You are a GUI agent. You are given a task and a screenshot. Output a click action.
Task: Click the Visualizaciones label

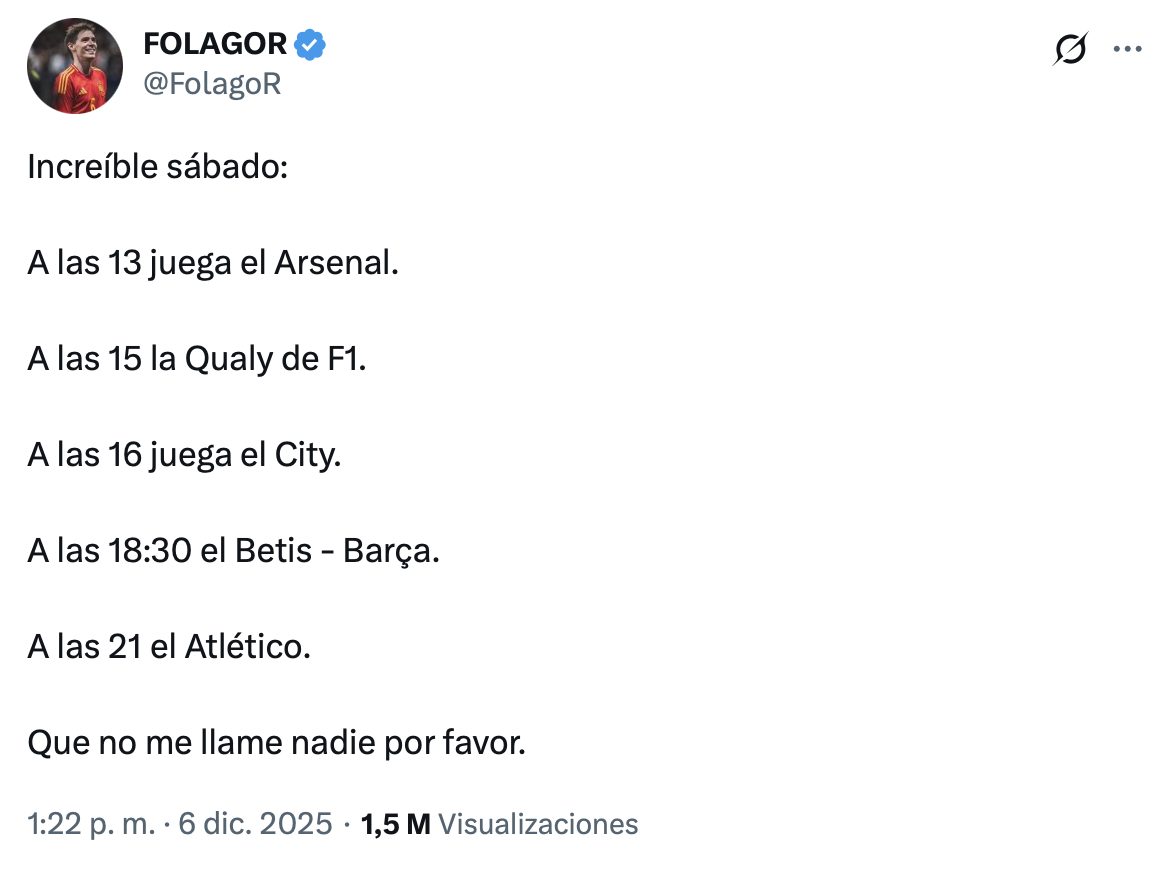tap(538, 824)
